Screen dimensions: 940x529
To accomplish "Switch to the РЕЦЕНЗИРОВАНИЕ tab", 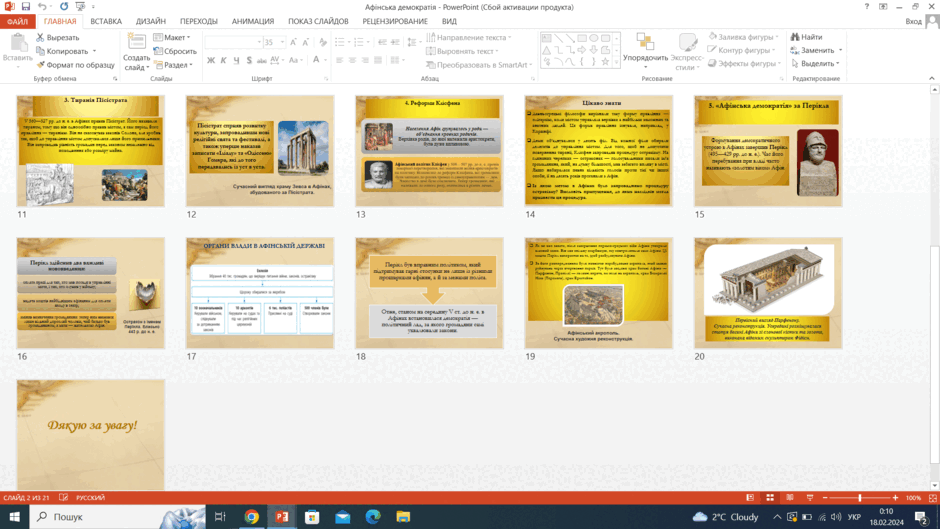I will point(394,22).
